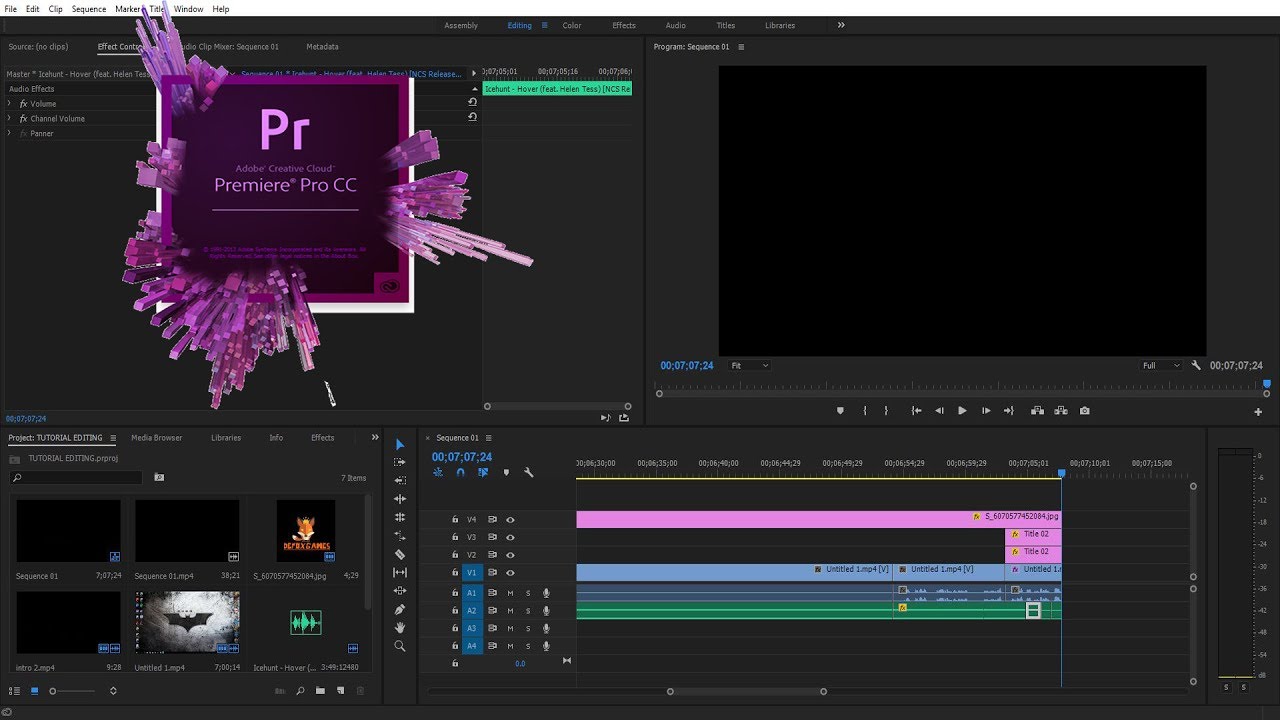Show overflow workspaces chevron
This screenshot has height=720, width=1280.
pyautogui.click(x=841, y=25)
